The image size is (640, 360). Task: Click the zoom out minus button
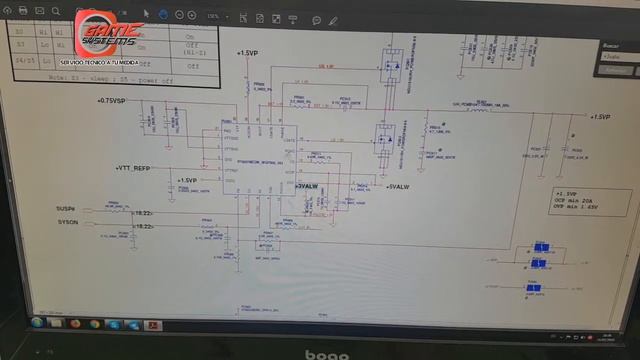tap(179, 15)
